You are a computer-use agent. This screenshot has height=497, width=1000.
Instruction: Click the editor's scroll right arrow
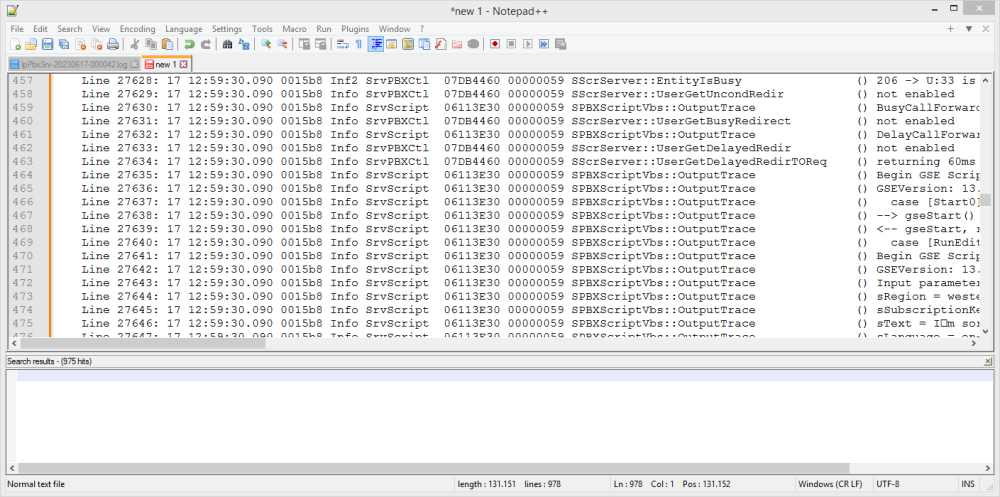click(x=974, y=343)
